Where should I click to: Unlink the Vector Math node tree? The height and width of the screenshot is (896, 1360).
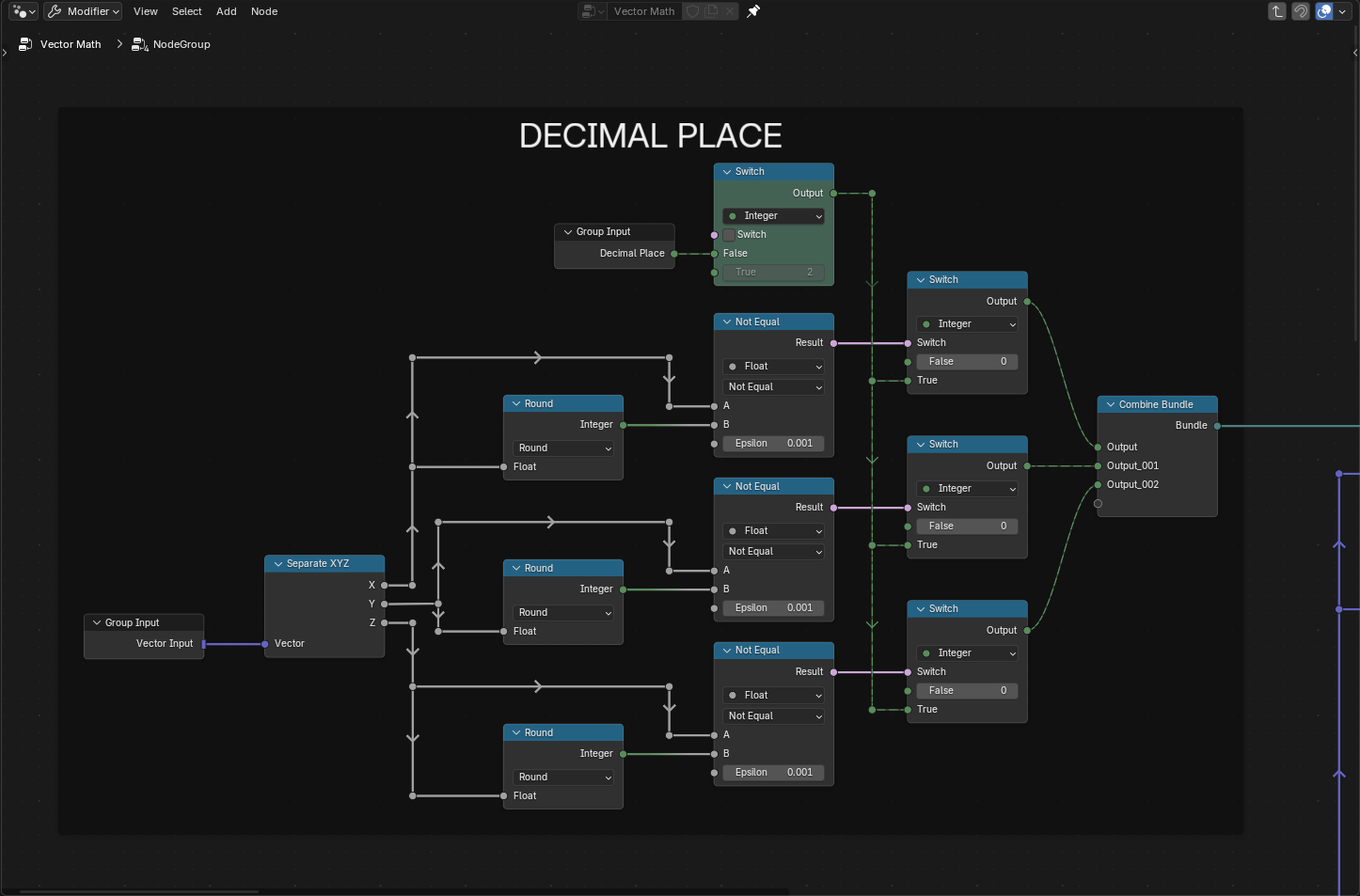tap(730, 11)
